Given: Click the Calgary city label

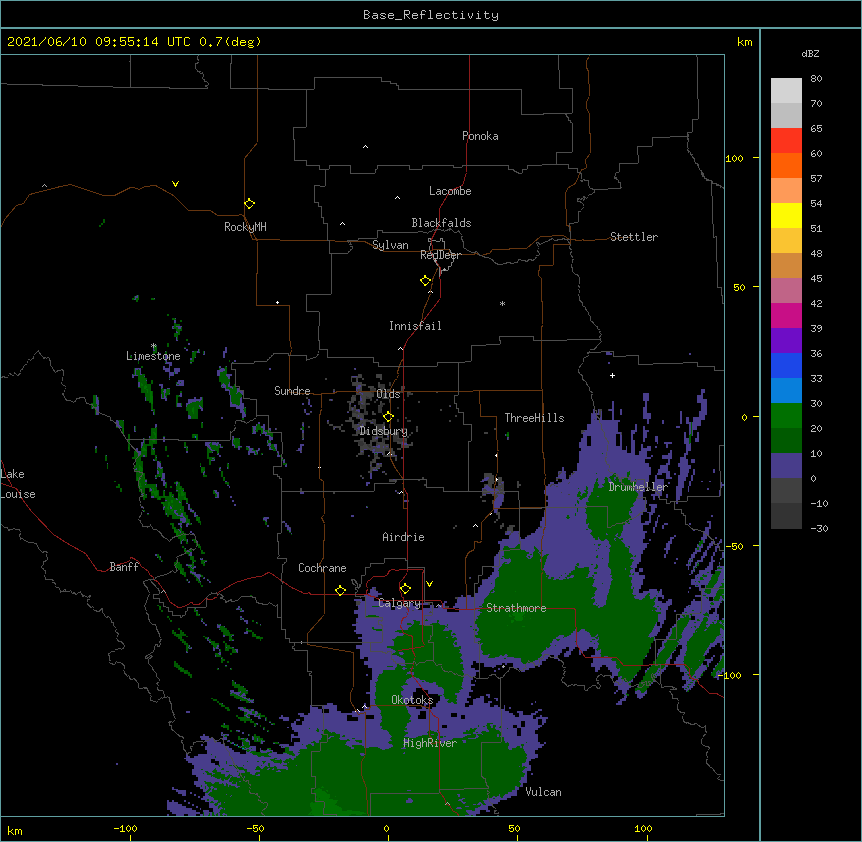Looking at the screenshot, I should coord(400,603).
